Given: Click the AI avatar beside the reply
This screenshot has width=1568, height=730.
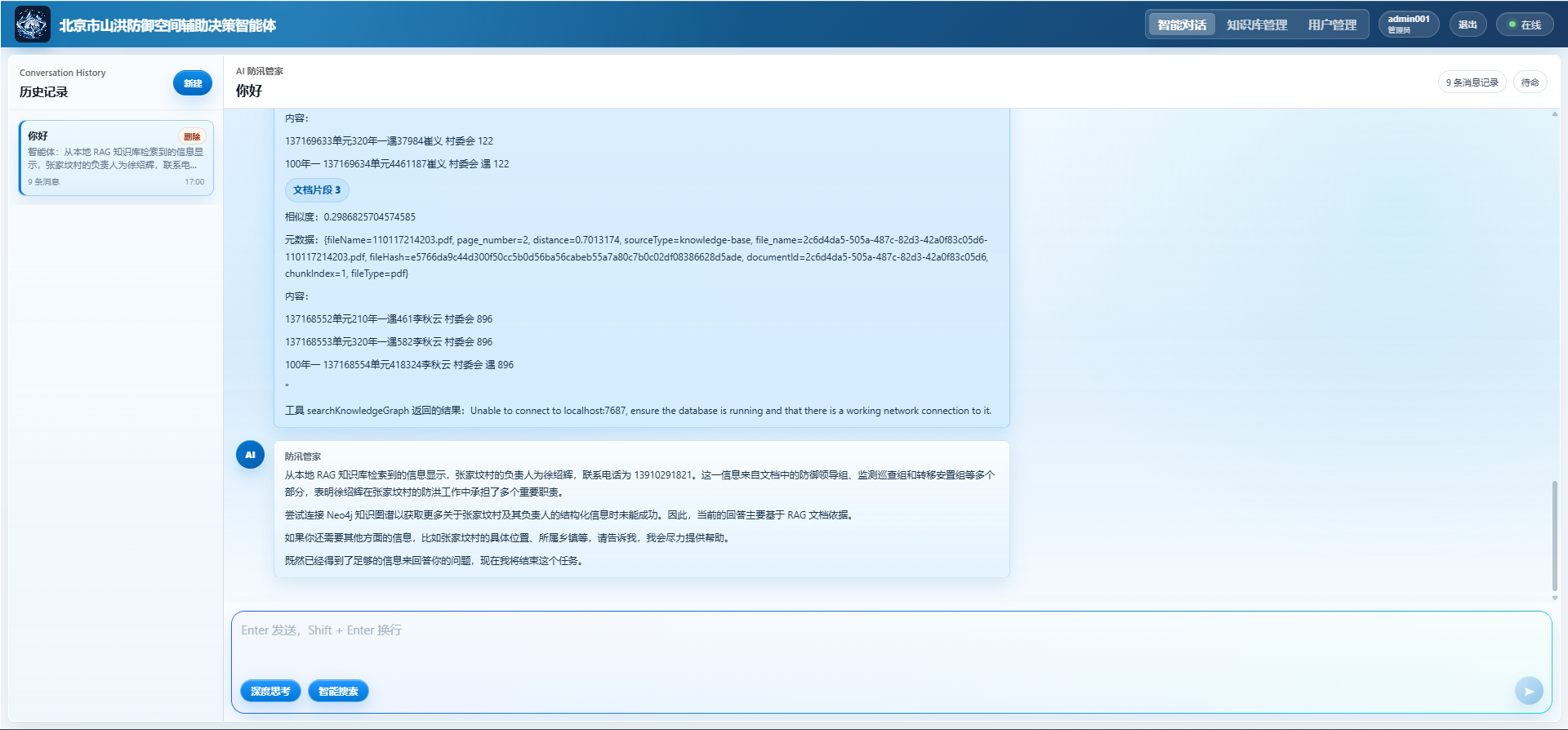Looking at the screenshot, I should pos(250,455).
